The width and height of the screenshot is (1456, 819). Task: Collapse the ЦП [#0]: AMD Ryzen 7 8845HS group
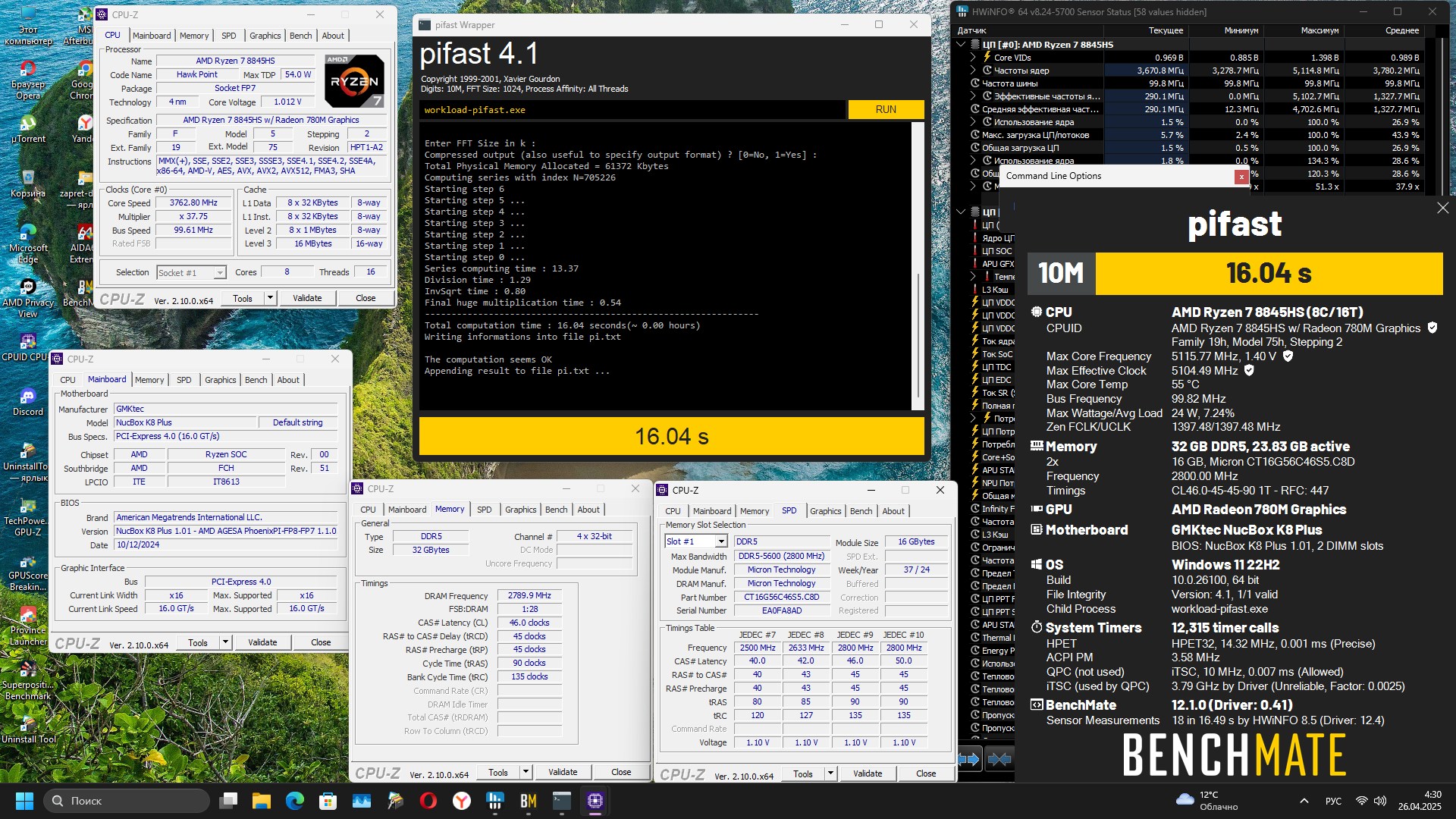[x=961, y=45]
